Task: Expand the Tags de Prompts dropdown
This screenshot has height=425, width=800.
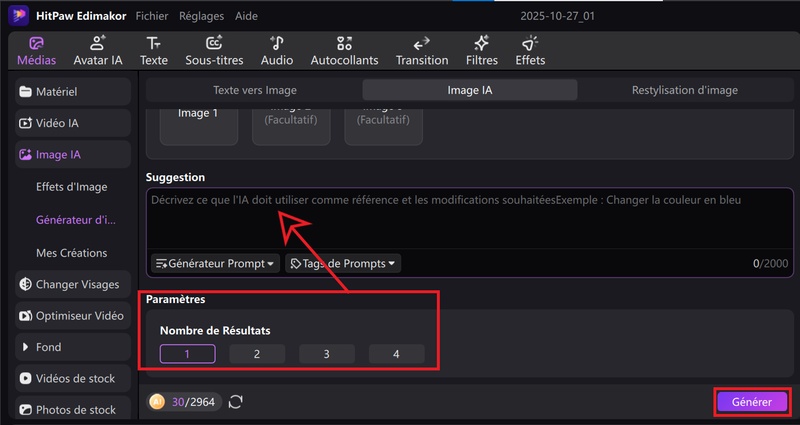Action: click(x=343, y=264)
